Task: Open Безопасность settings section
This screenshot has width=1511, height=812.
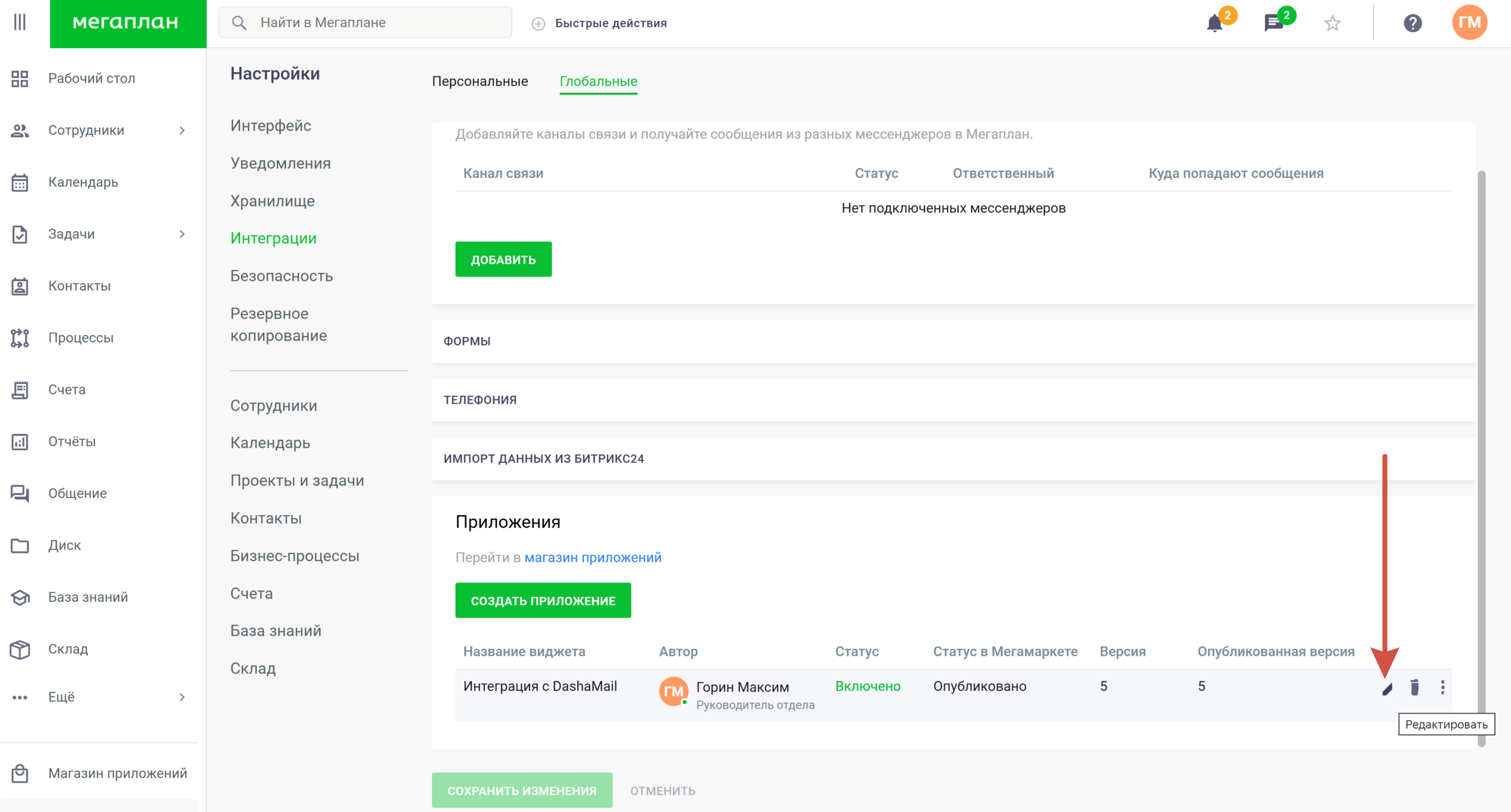Action: (x=282, y=276)
